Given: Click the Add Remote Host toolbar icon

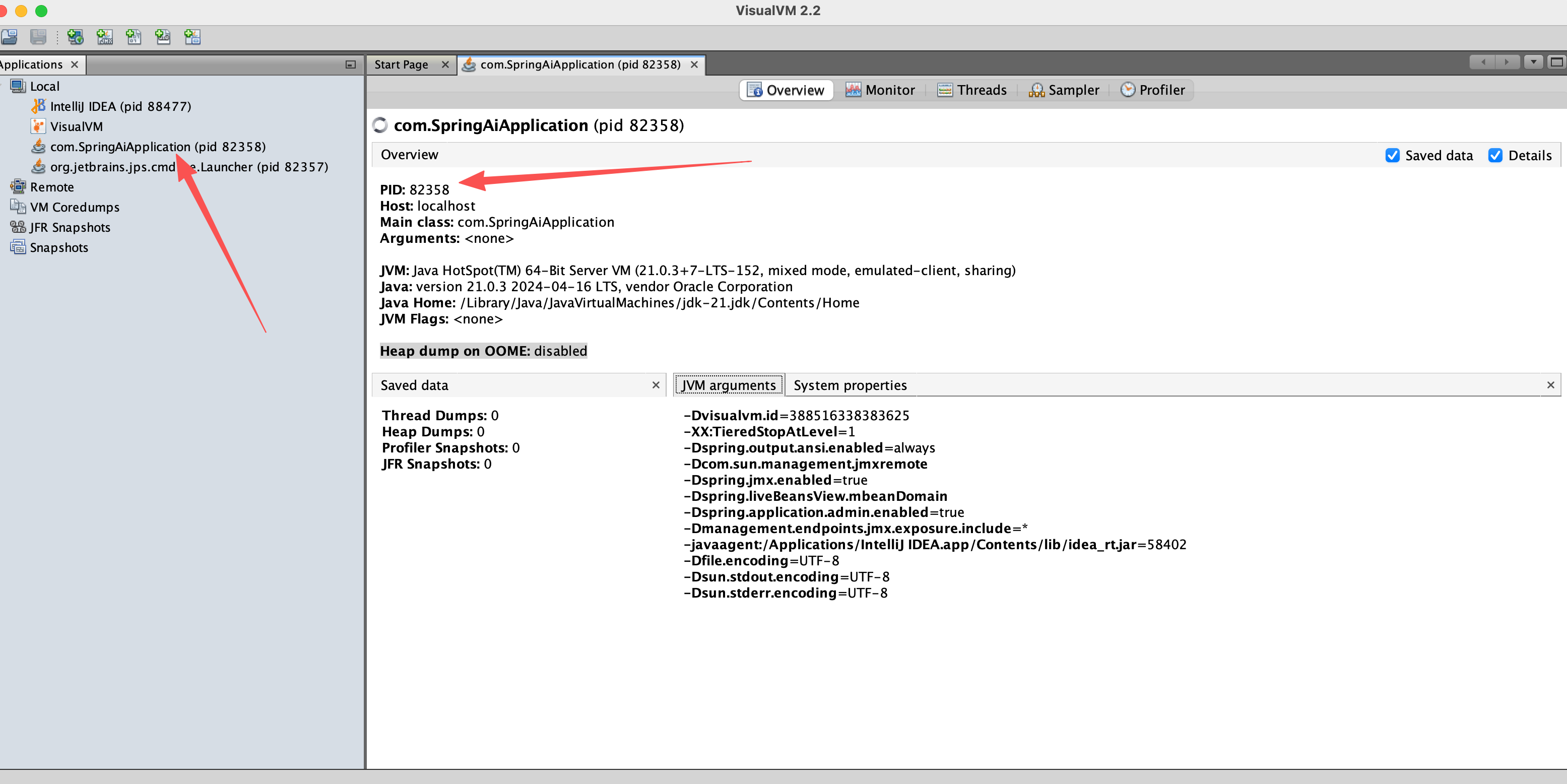Looking at the screenshot, I should point(76,37).
